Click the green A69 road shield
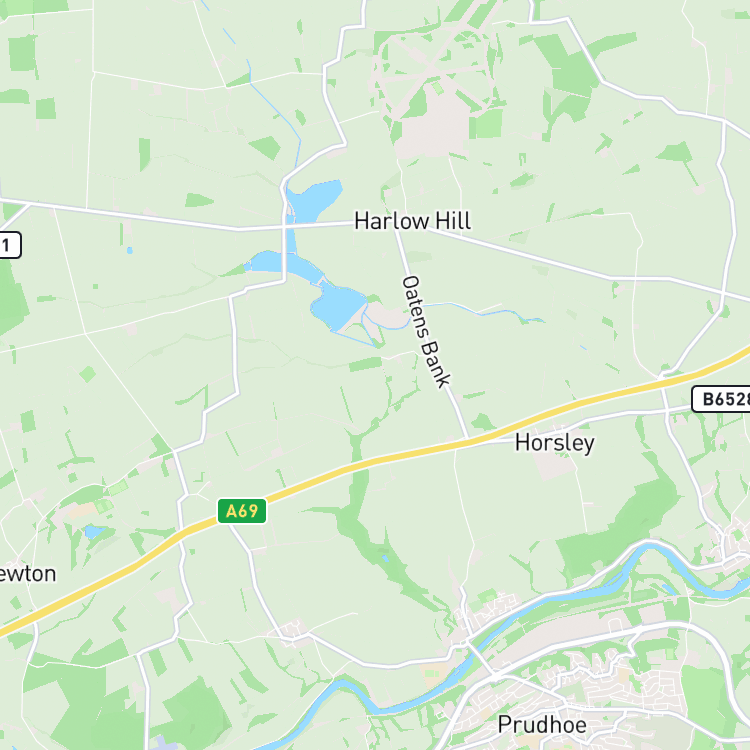This screenshot has width=750, height=750. [242, 511]
